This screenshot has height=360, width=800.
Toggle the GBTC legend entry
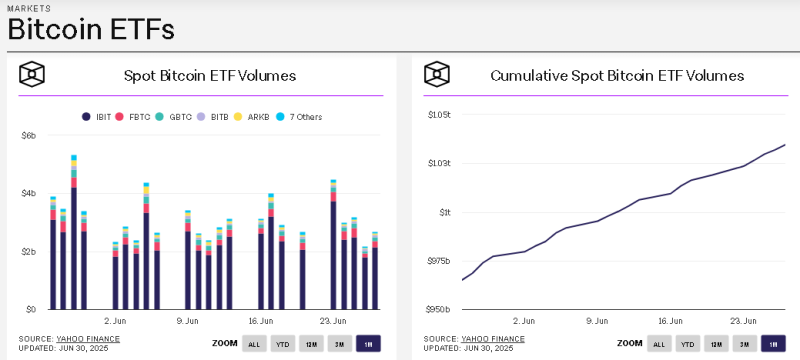click(173, 117)
